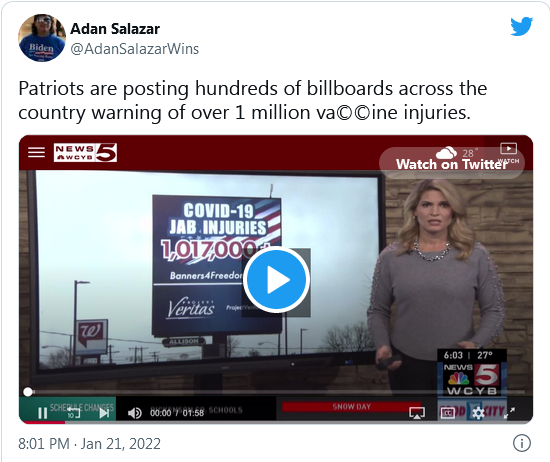Open video settings gear icon
The image size is (550, 462).
coord(478,413)
